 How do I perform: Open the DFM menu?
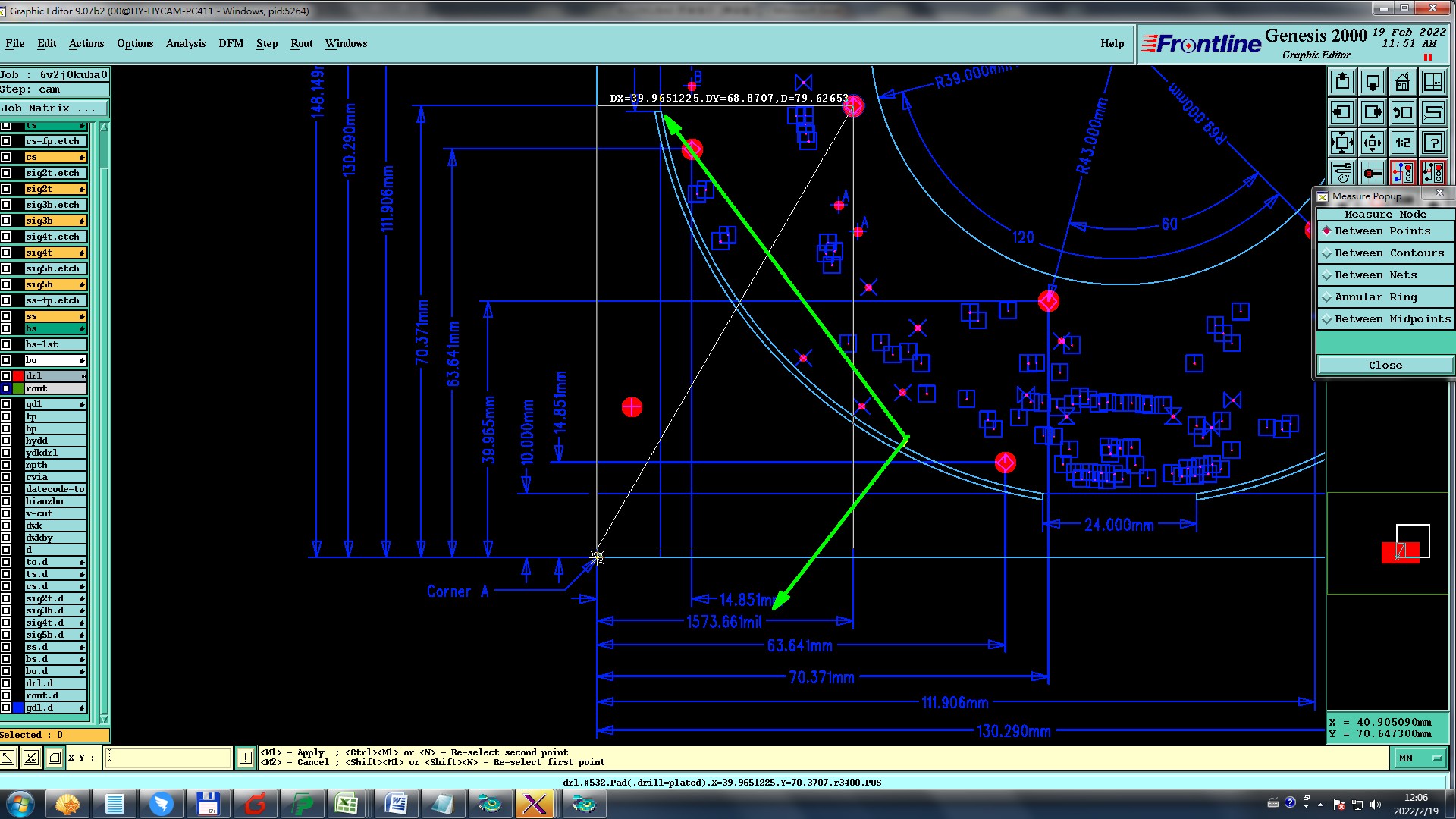tap(231, 43)
